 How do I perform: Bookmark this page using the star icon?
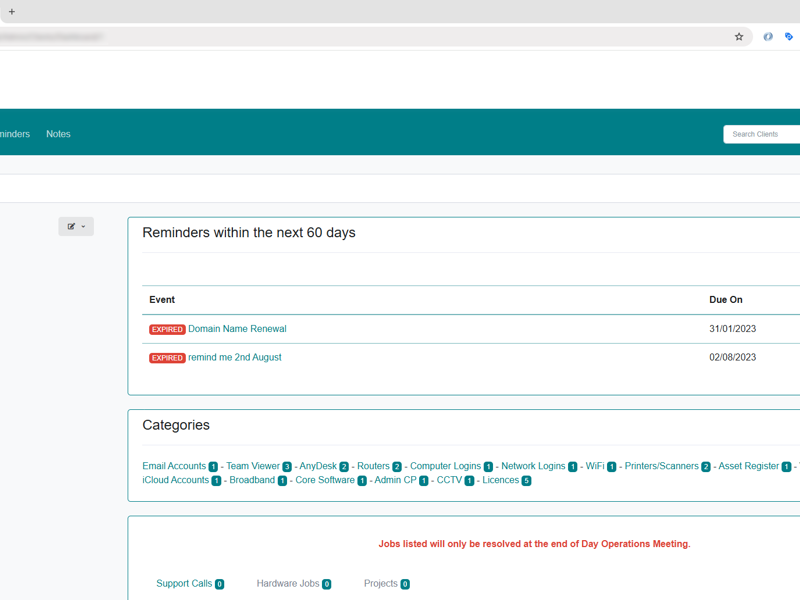click(x=739, y=36)
